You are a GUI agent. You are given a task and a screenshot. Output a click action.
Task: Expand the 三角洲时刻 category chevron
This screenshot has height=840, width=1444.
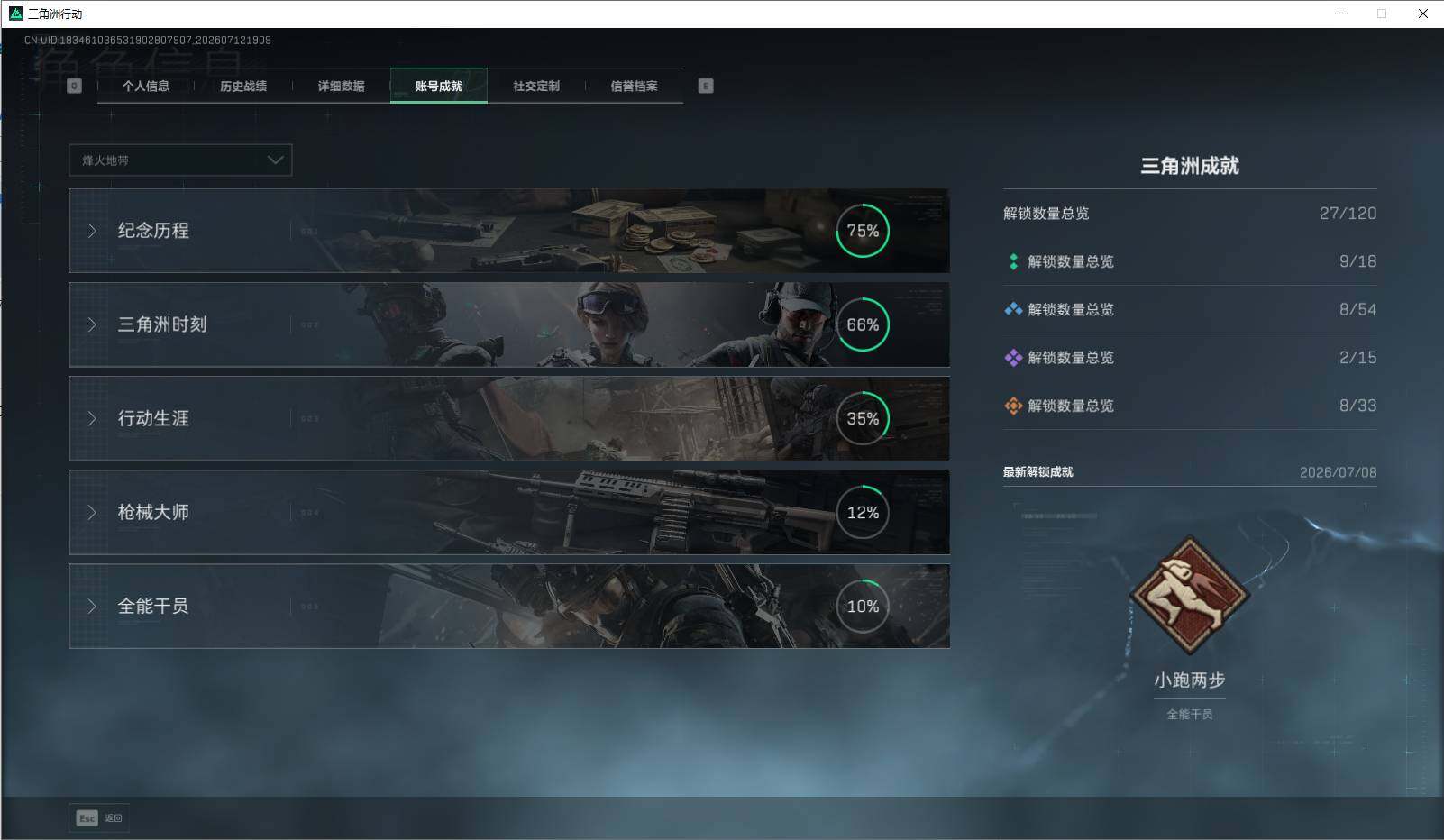tap(92, 324)
